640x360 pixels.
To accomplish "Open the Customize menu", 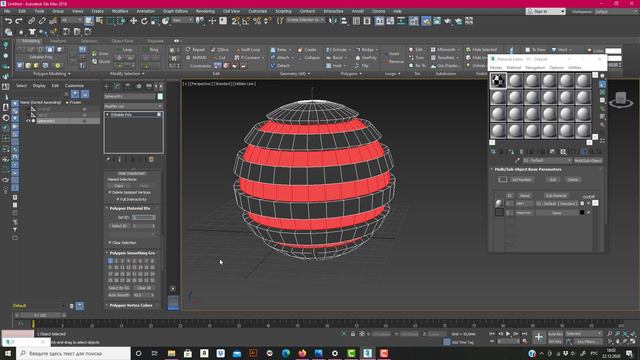I will coord(258,11).
